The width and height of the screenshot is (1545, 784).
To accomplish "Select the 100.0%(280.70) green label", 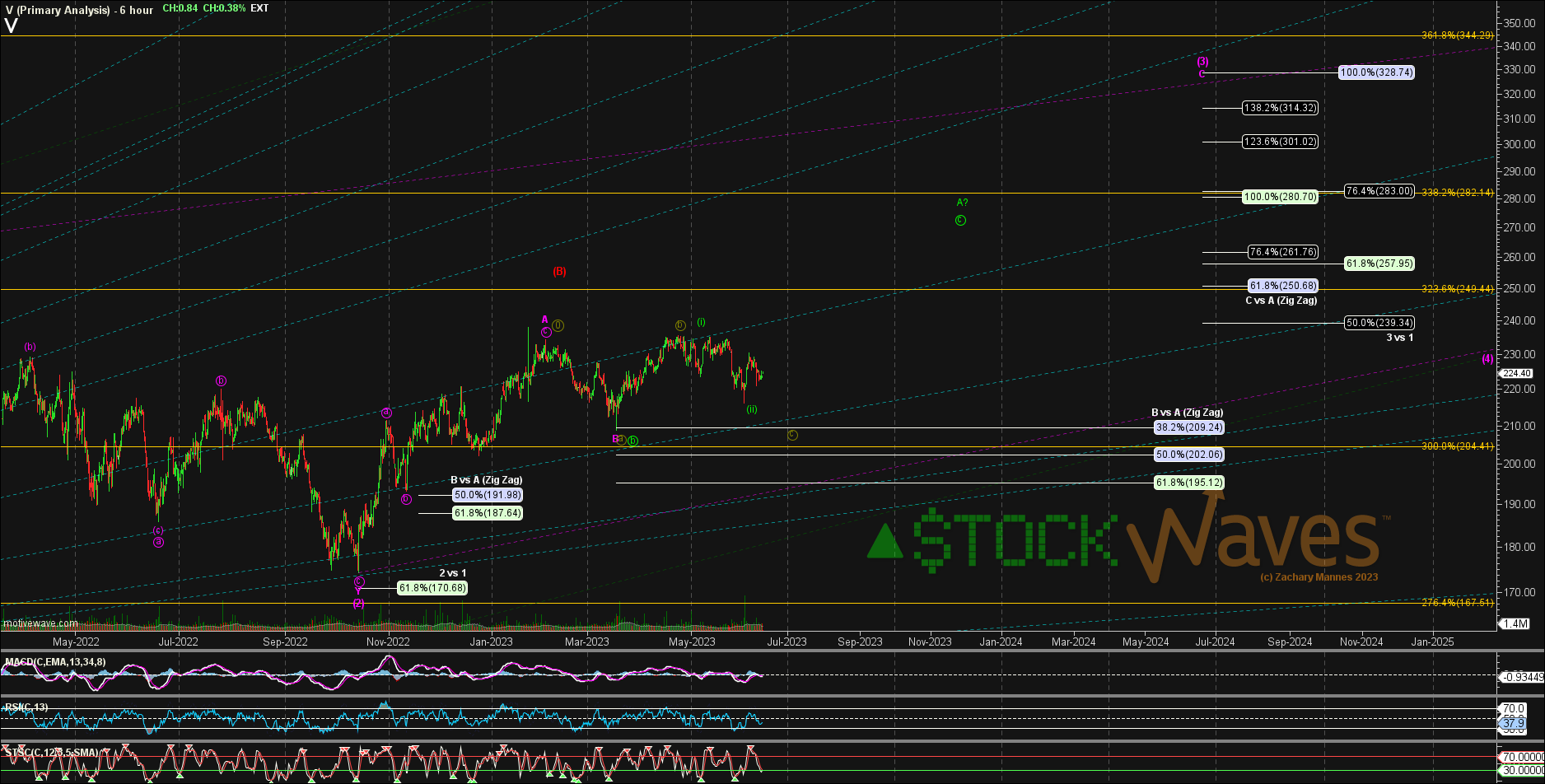I will (1280, 197).
